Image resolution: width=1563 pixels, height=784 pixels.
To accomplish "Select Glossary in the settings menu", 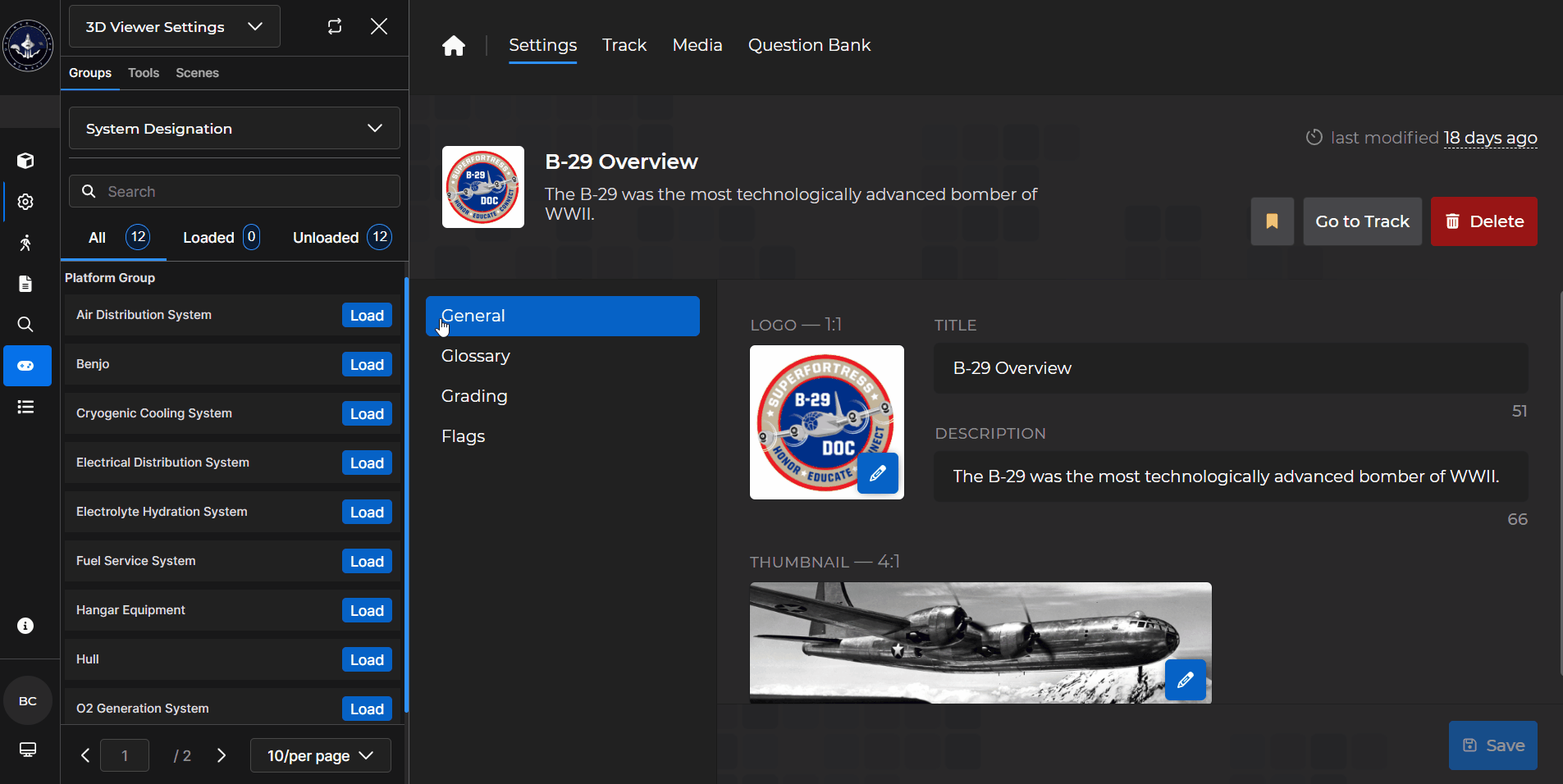I will 563,356.
